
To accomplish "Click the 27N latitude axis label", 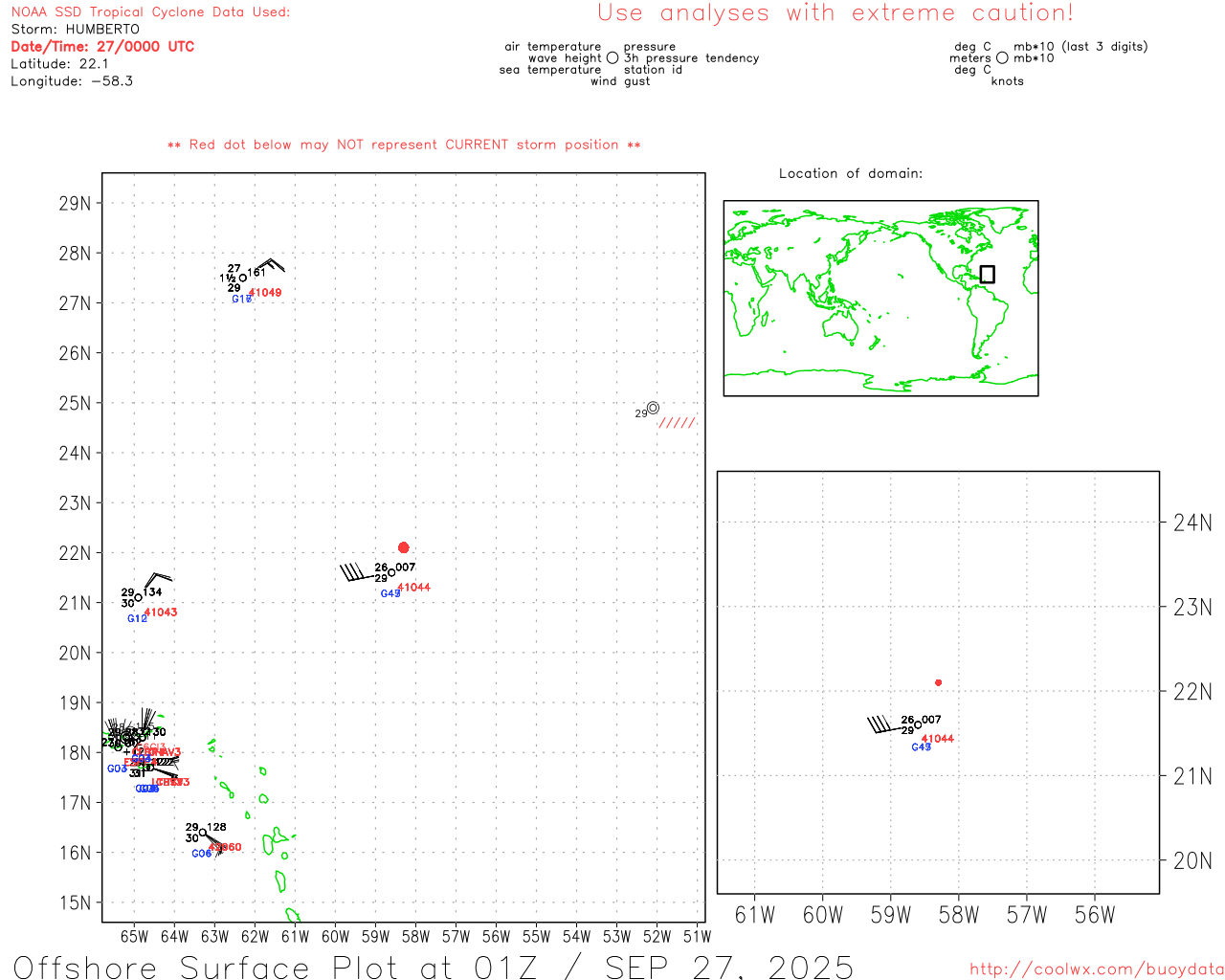I will click(75, 303).
